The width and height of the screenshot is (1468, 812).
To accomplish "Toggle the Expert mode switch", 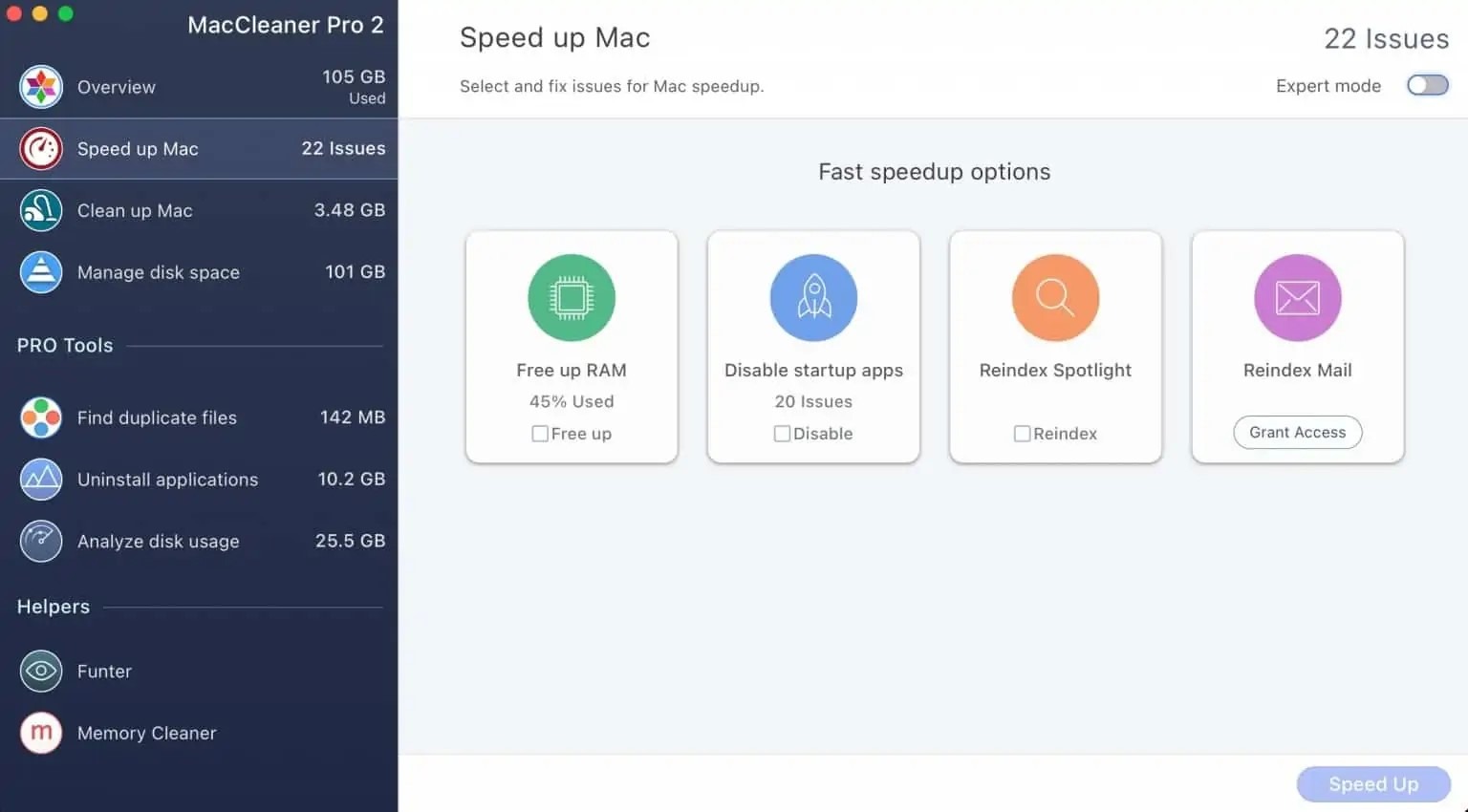I will pyautogui.click(x=1428, y=85).
